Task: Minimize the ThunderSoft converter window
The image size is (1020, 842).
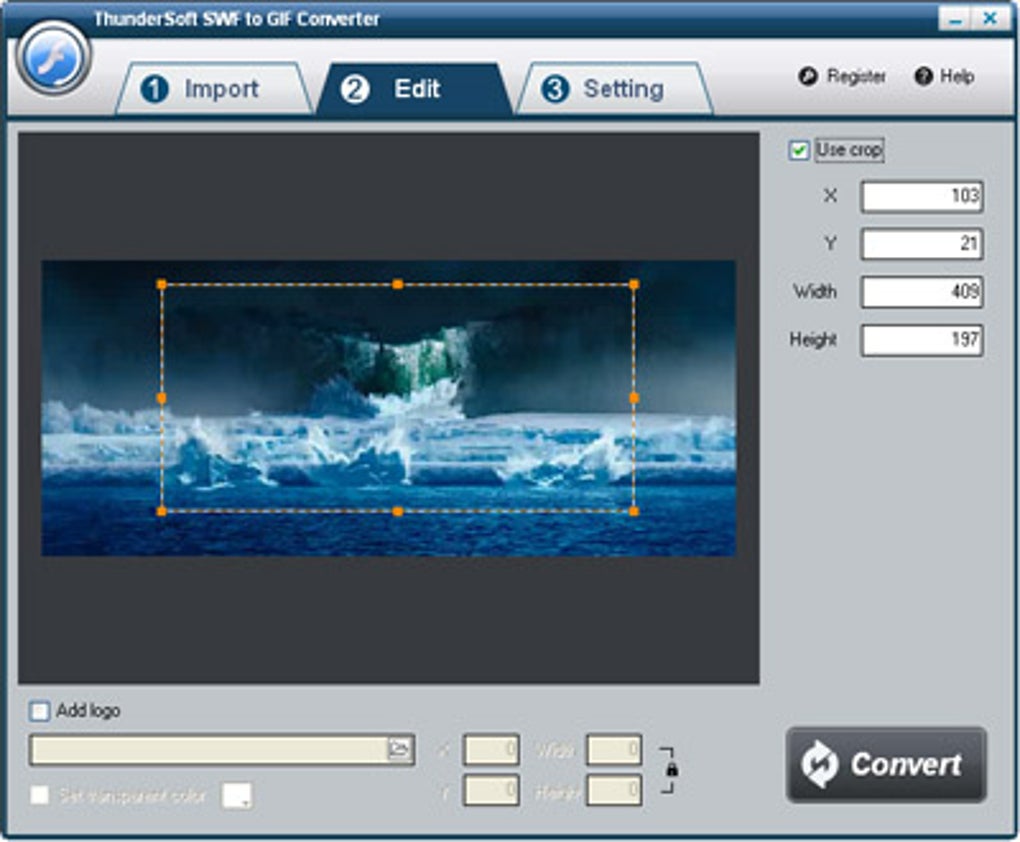Action: [955, 19]
